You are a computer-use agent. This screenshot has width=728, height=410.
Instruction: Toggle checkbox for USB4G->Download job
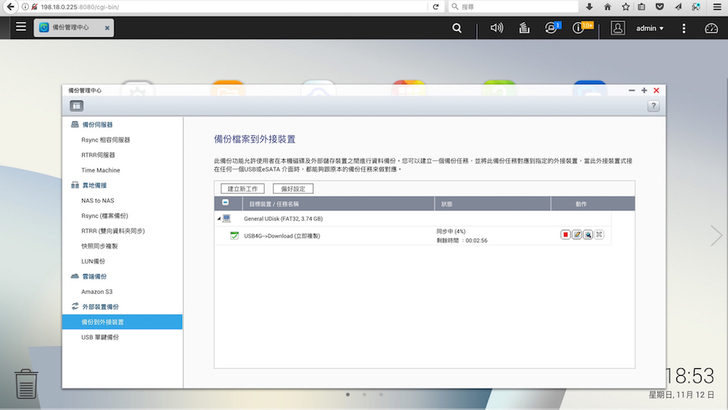234,236
